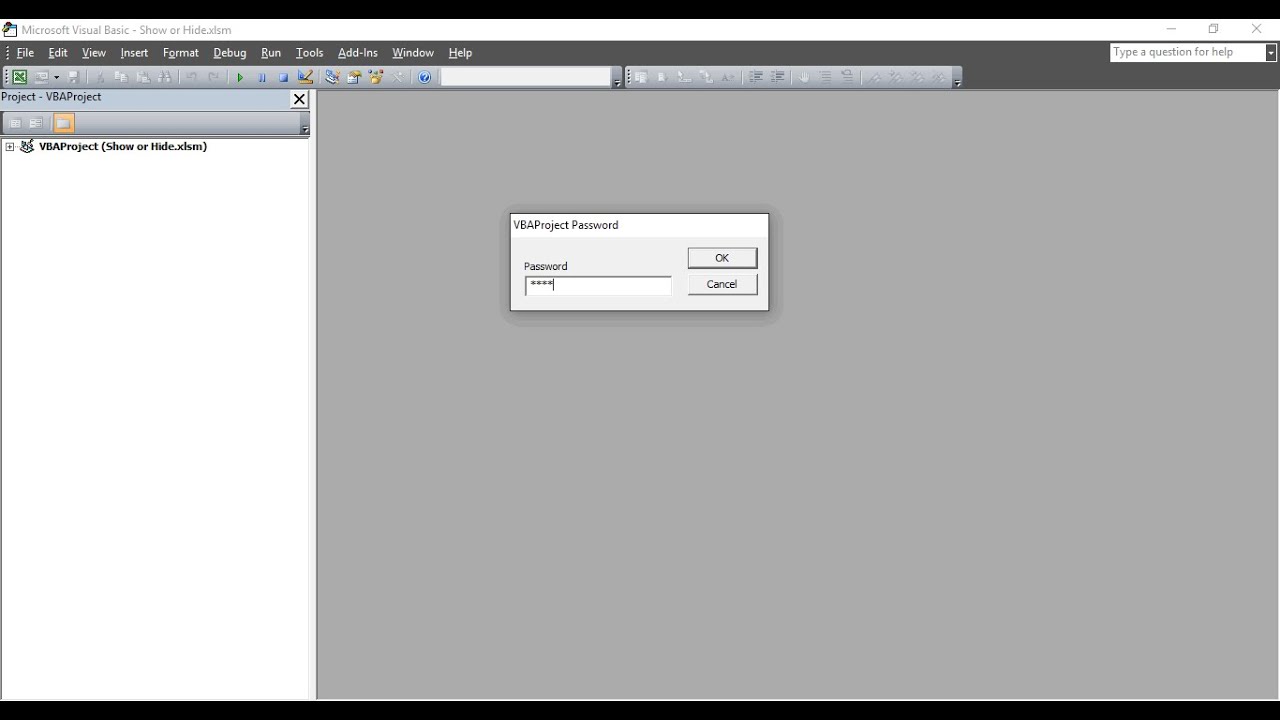The height and width of the screenshot is (720, 1280).
Task: Click the Type a question for help box
Action: (1187, 52)
